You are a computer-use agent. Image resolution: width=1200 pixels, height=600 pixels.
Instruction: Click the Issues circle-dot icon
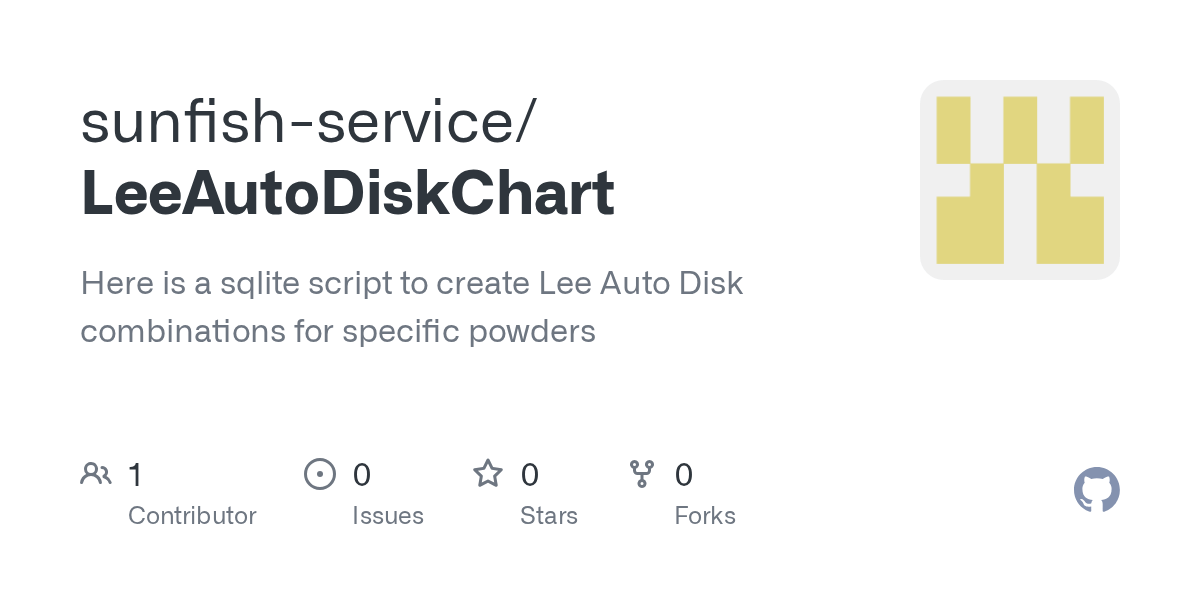click(x=320, y=473)
